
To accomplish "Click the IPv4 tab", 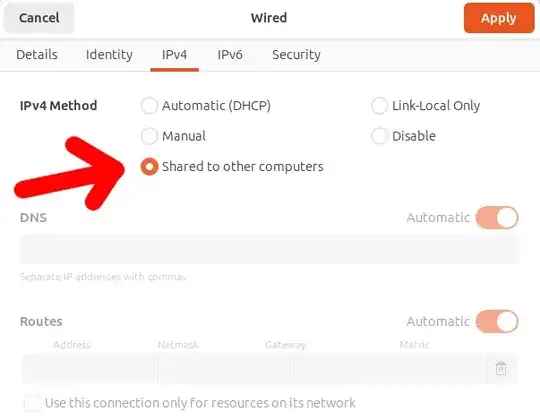I will click(x=175, y=55).
